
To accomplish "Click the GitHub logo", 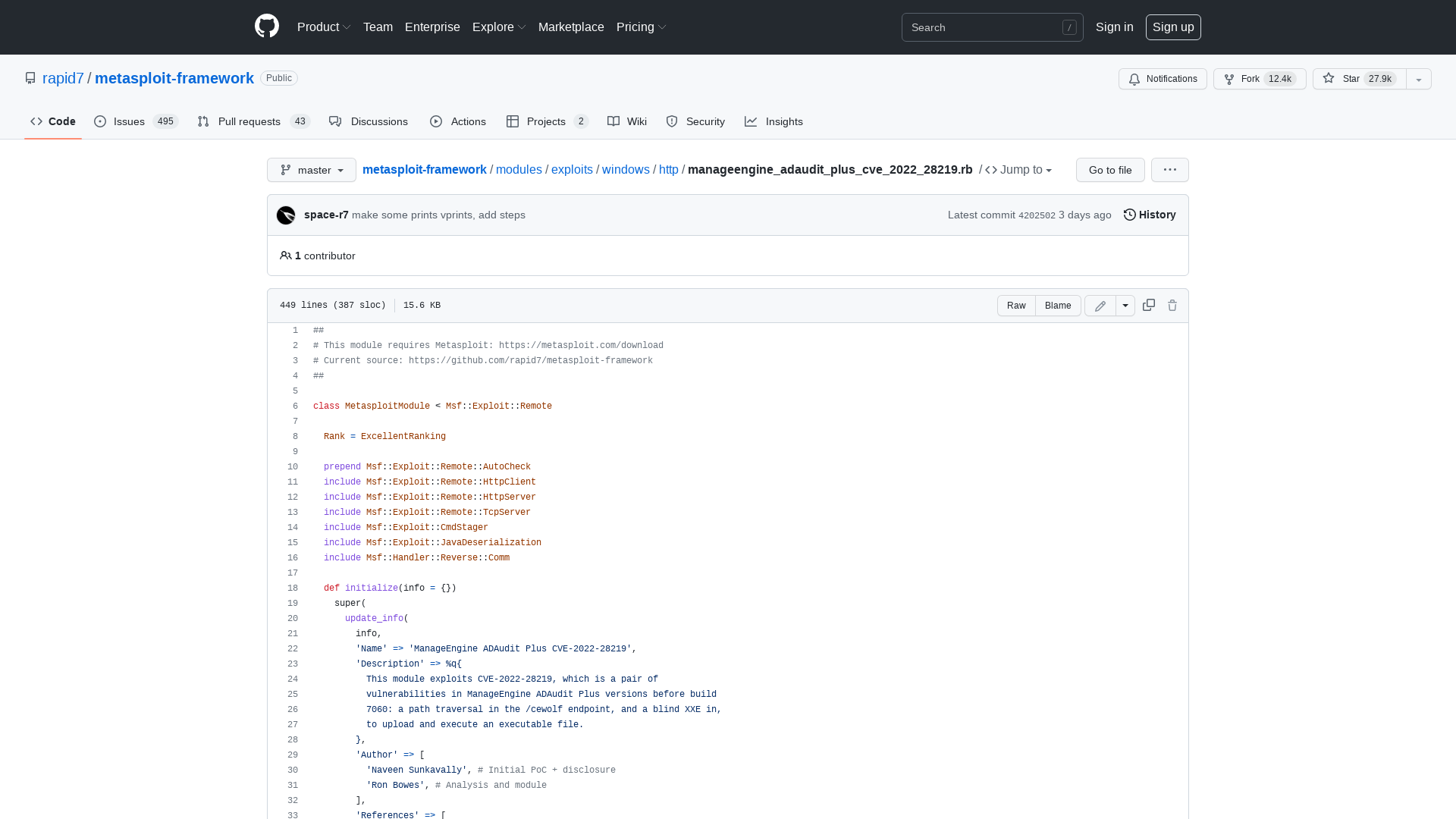I will (267, 27).
